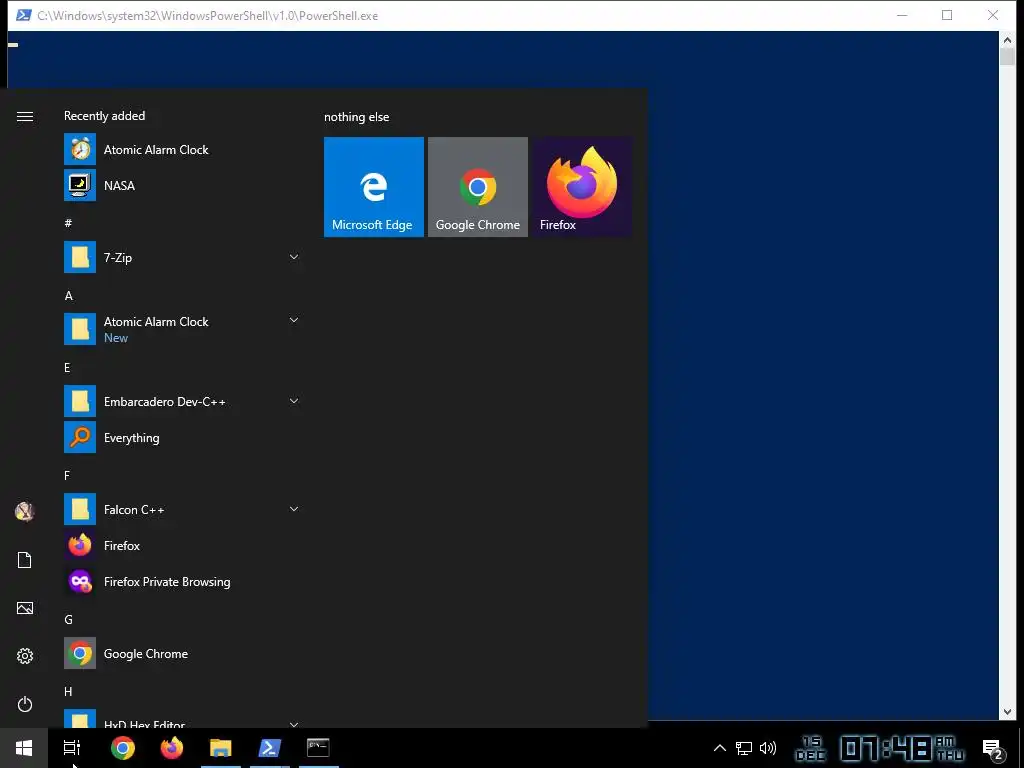Open Settings gear in Start sidebar
The height and width of the screenshot is (768, 1024).
tap(25, 656)
